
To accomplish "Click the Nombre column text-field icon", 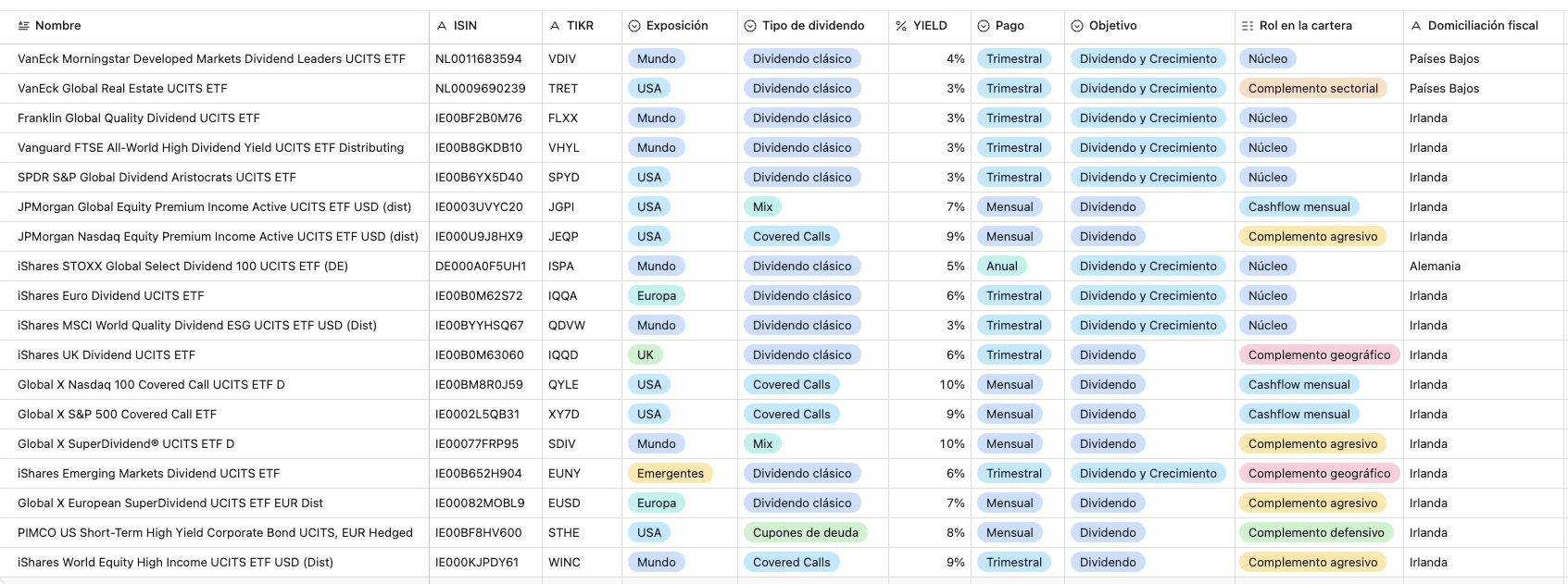I will 23,26.
